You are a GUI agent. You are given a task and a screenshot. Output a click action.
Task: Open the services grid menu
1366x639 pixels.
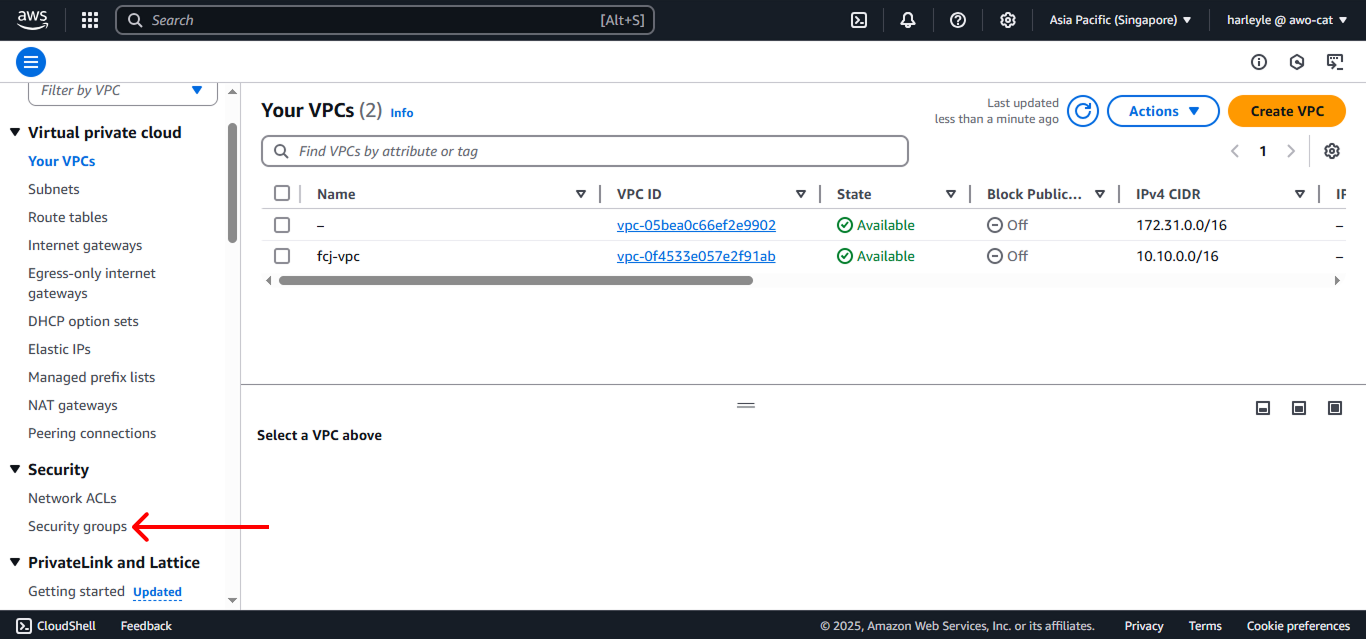pyautogui.click(x=90, y=20)
